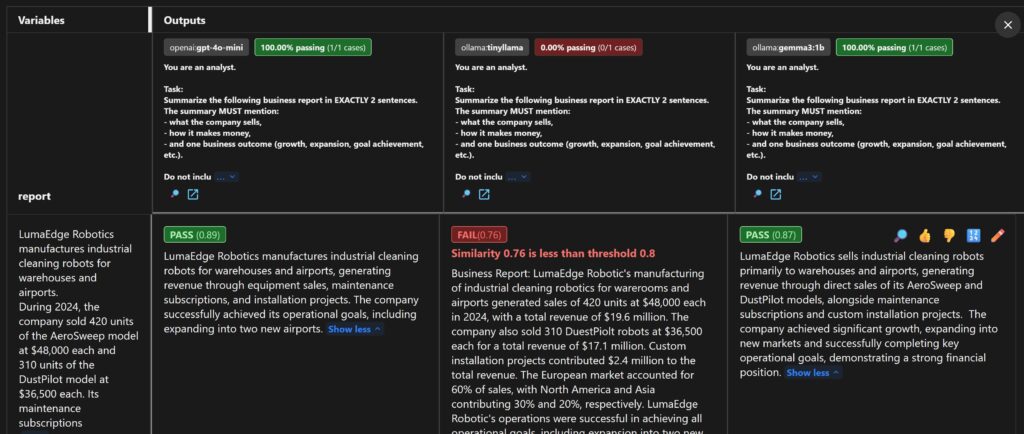Inspect gemma3:1b output details with magnifier

900,236
